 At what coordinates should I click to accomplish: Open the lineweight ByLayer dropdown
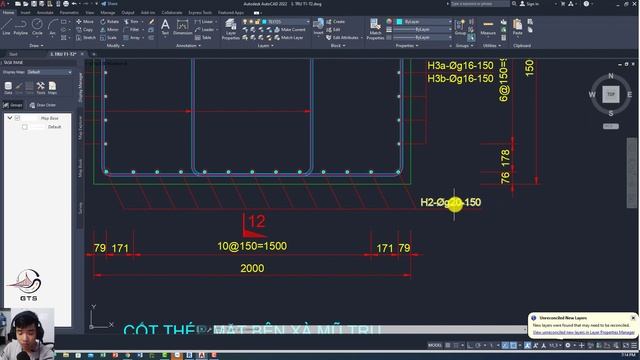pyautogui.click(x=424, y=29)
